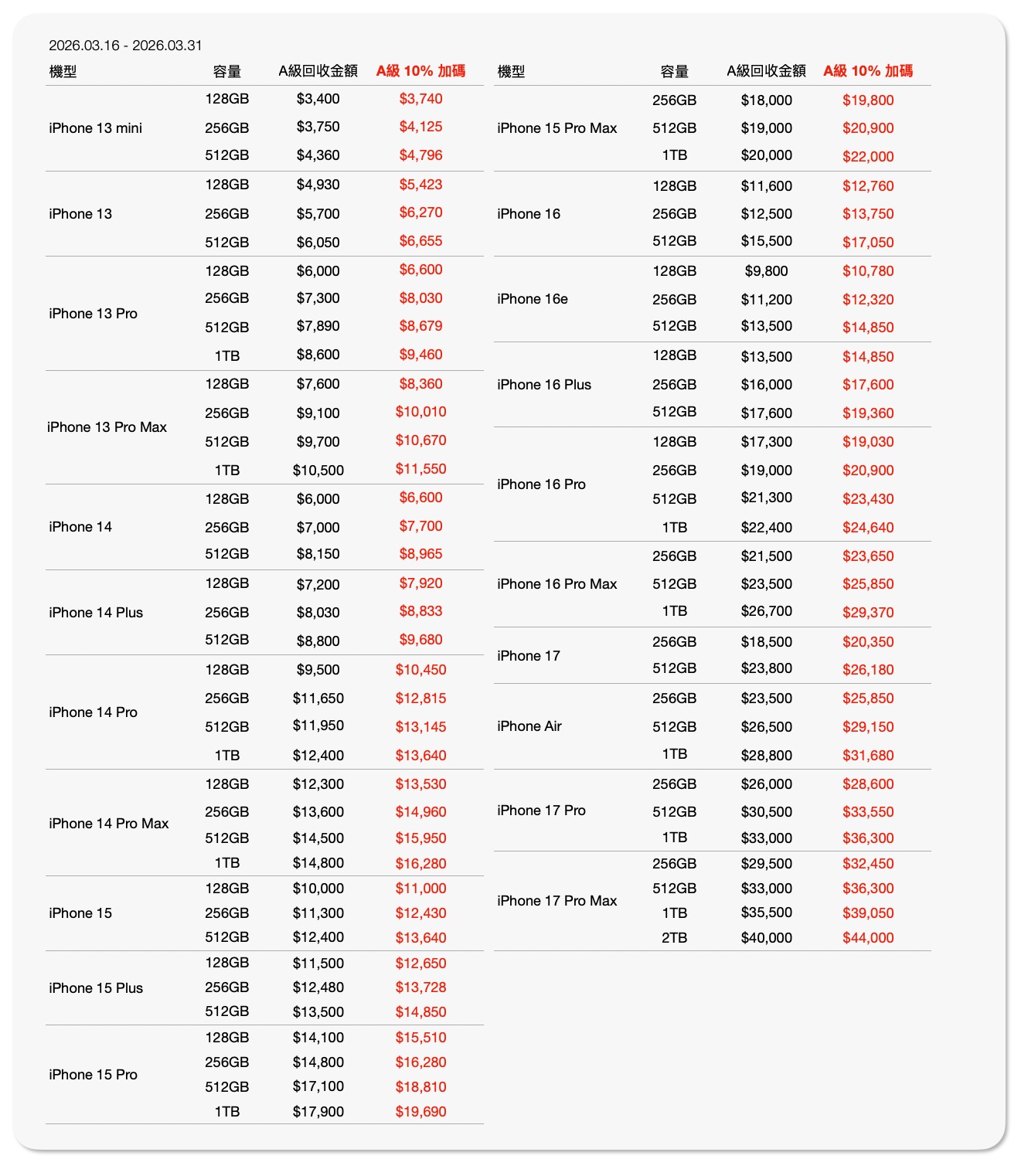
Task: Select the $40,000 recycle amount
Action: click(766, 938)
